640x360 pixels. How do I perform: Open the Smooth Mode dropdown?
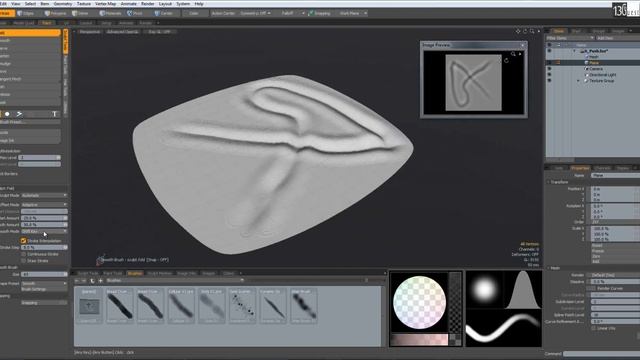44,231
